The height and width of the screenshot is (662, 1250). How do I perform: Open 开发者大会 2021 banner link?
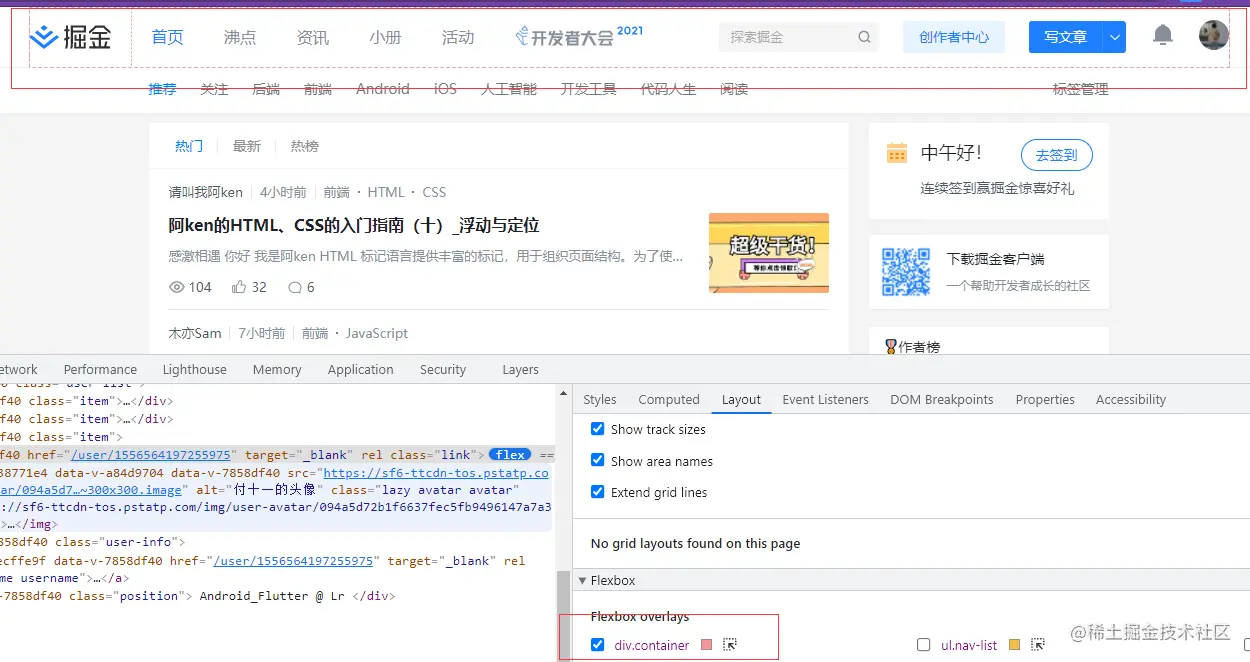(579, 36)
